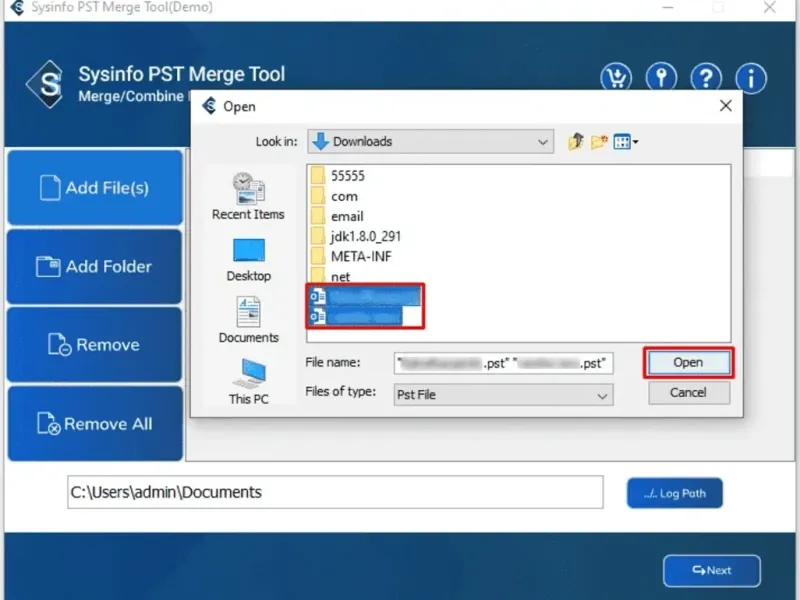Click the info about icon

pyautogui.click(x=751, y=78)
